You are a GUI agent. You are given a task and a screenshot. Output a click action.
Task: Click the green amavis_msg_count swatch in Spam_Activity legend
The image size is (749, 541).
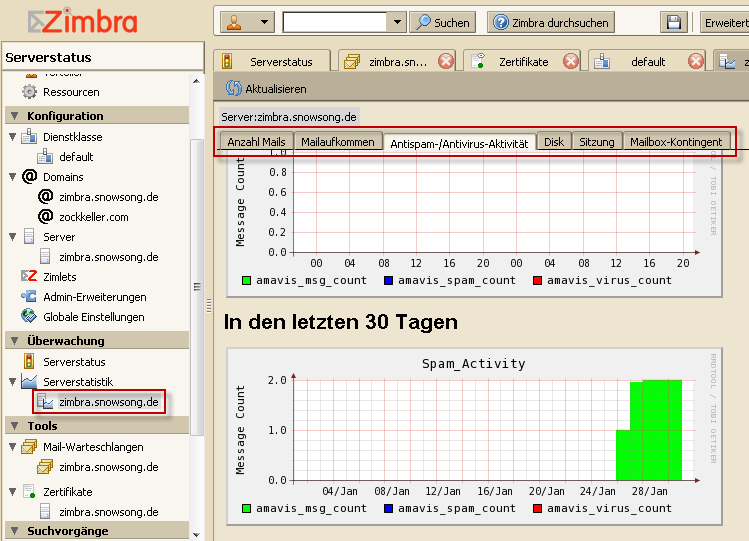tap(246, 508)
